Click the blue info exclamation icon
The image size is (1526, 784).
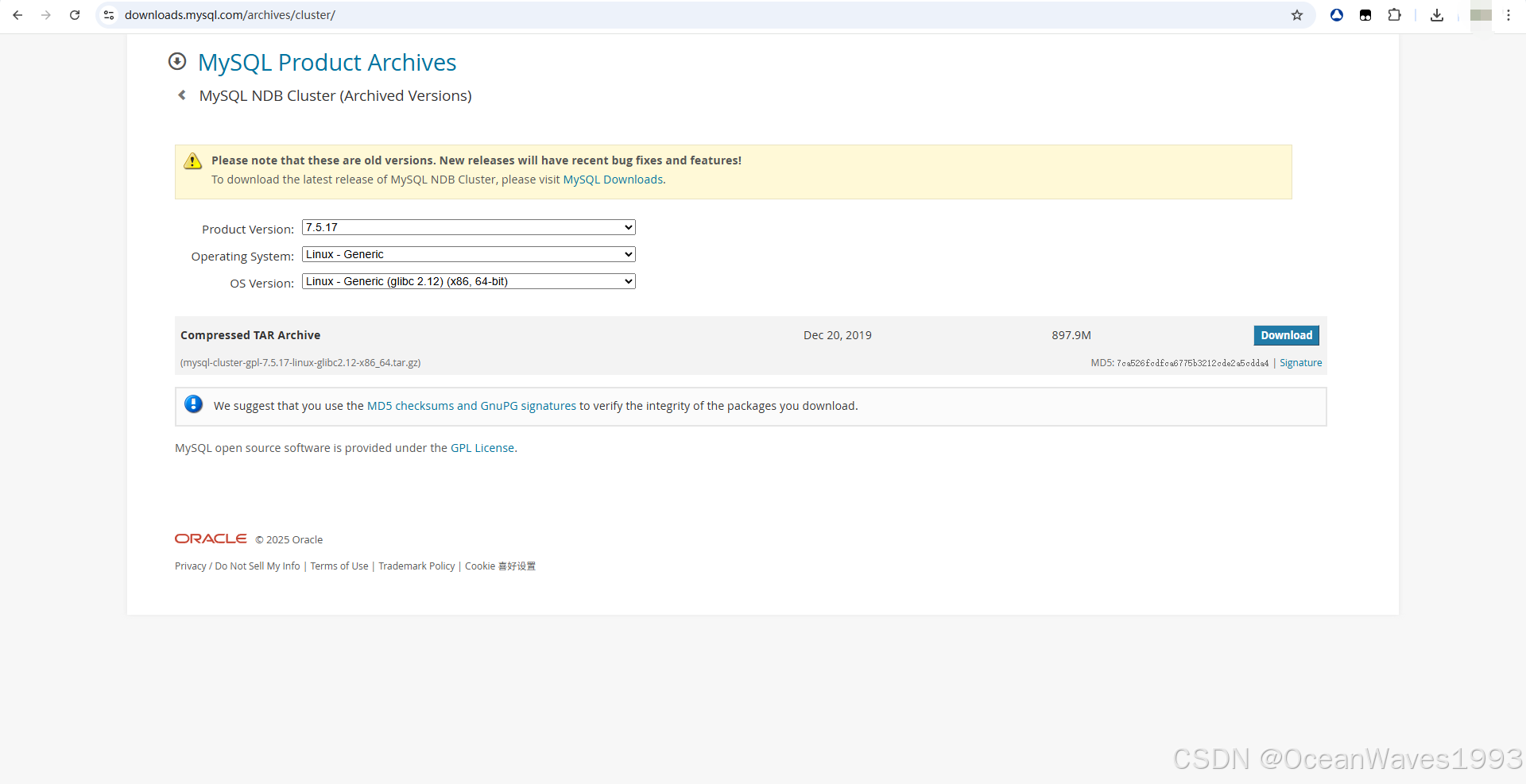coord(193,404)
